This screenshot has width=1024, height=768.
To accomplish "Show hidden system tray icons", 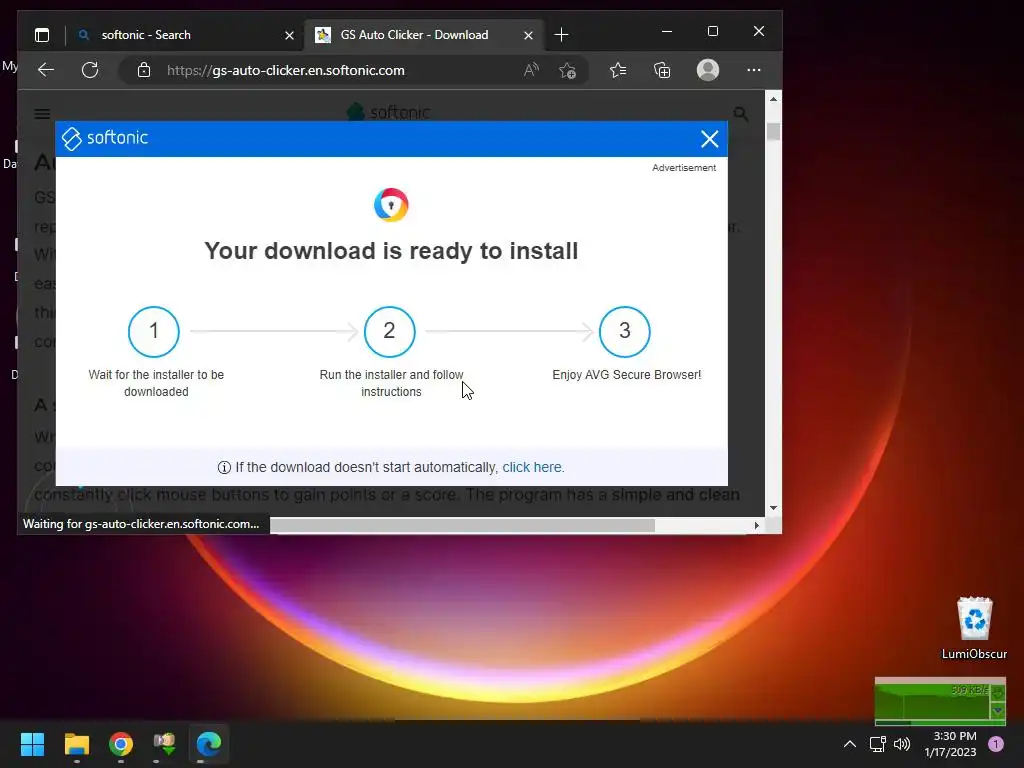I will pyautogui.click(x=850, y=744).
